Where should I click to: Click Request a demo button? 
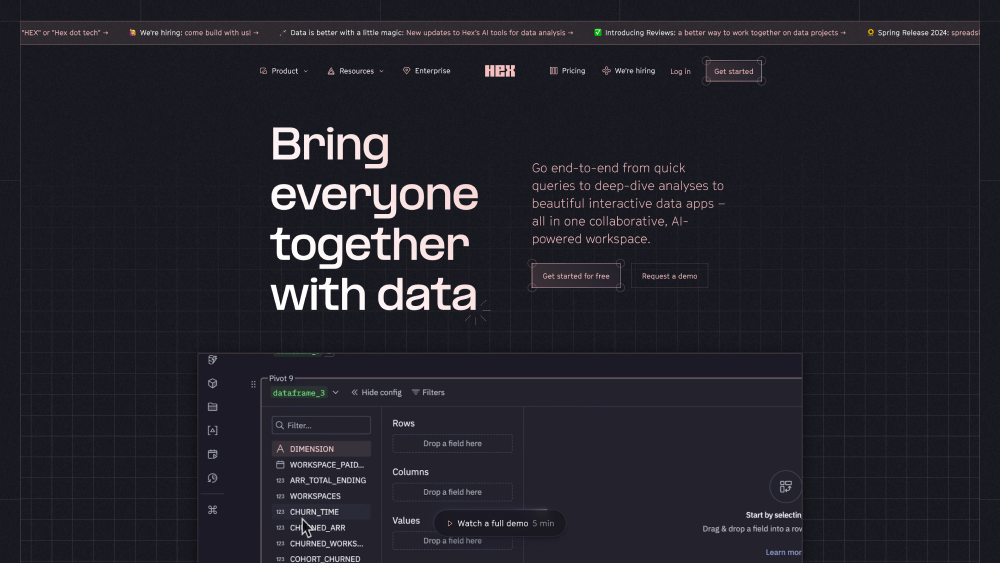tap(669, 276)
